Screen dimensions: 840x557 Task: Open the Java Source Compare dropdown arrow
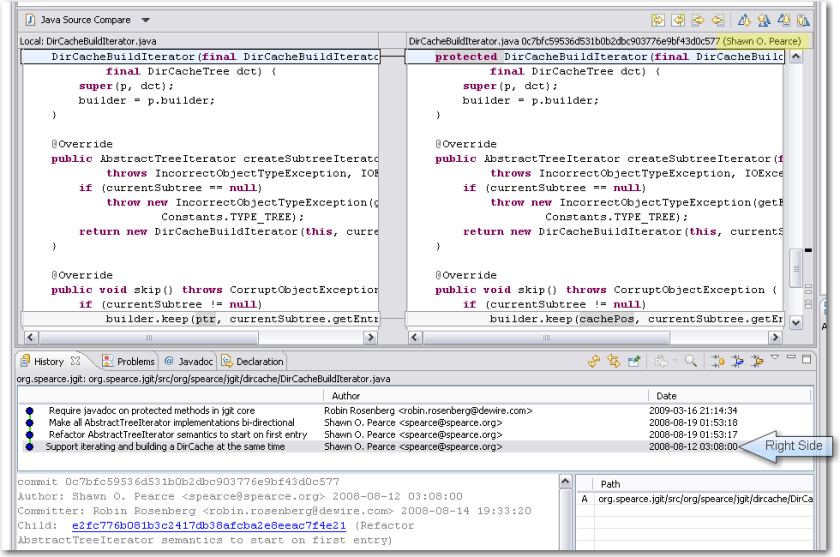point(145,20)
